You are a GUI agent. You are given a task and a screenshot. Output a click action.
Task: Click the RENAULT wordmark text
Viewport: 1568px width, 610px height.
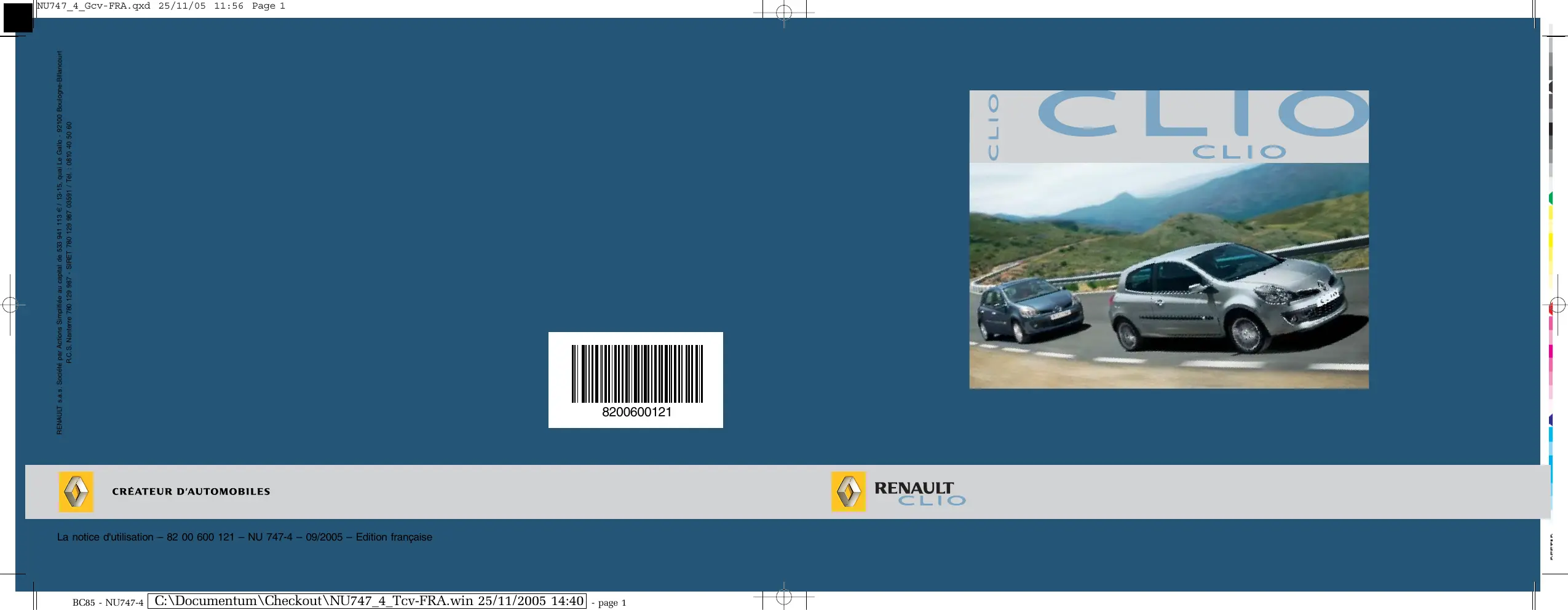[x=913, y=488]
